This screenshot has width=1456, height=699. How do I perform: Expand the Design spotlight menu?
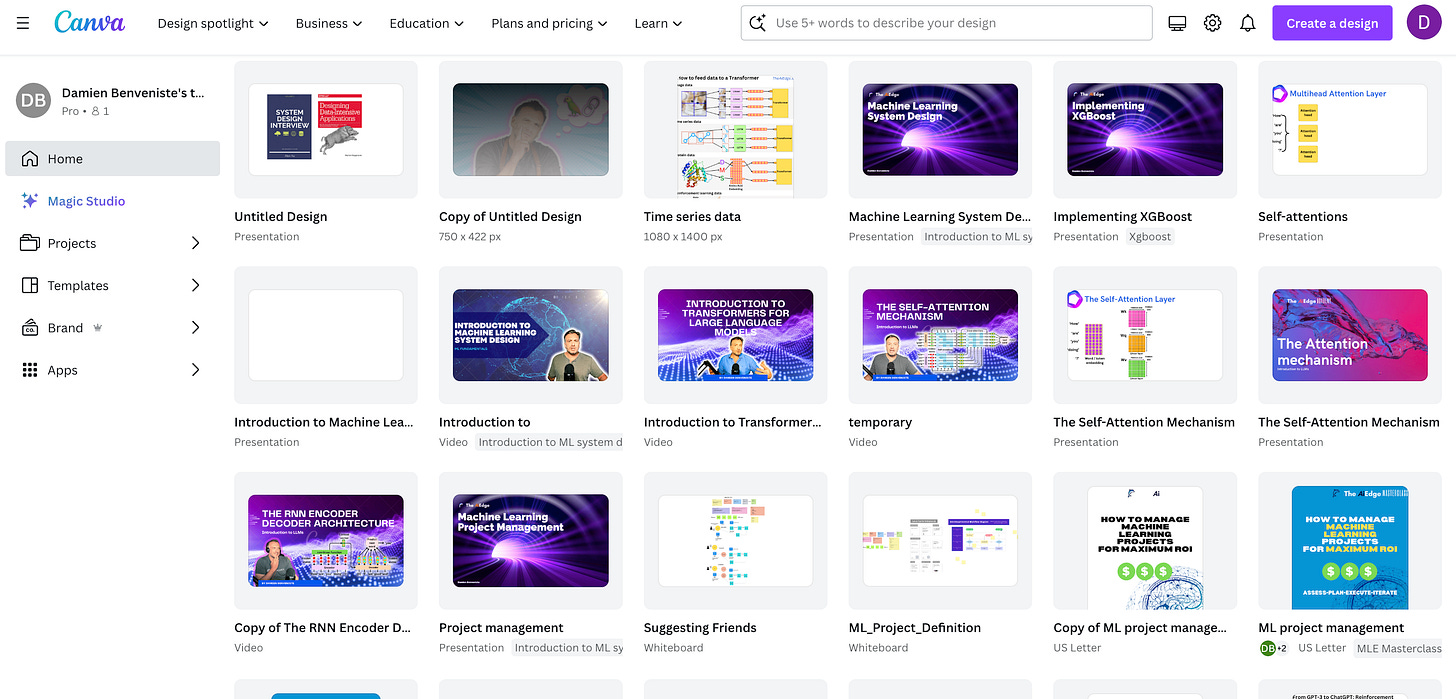213,23
